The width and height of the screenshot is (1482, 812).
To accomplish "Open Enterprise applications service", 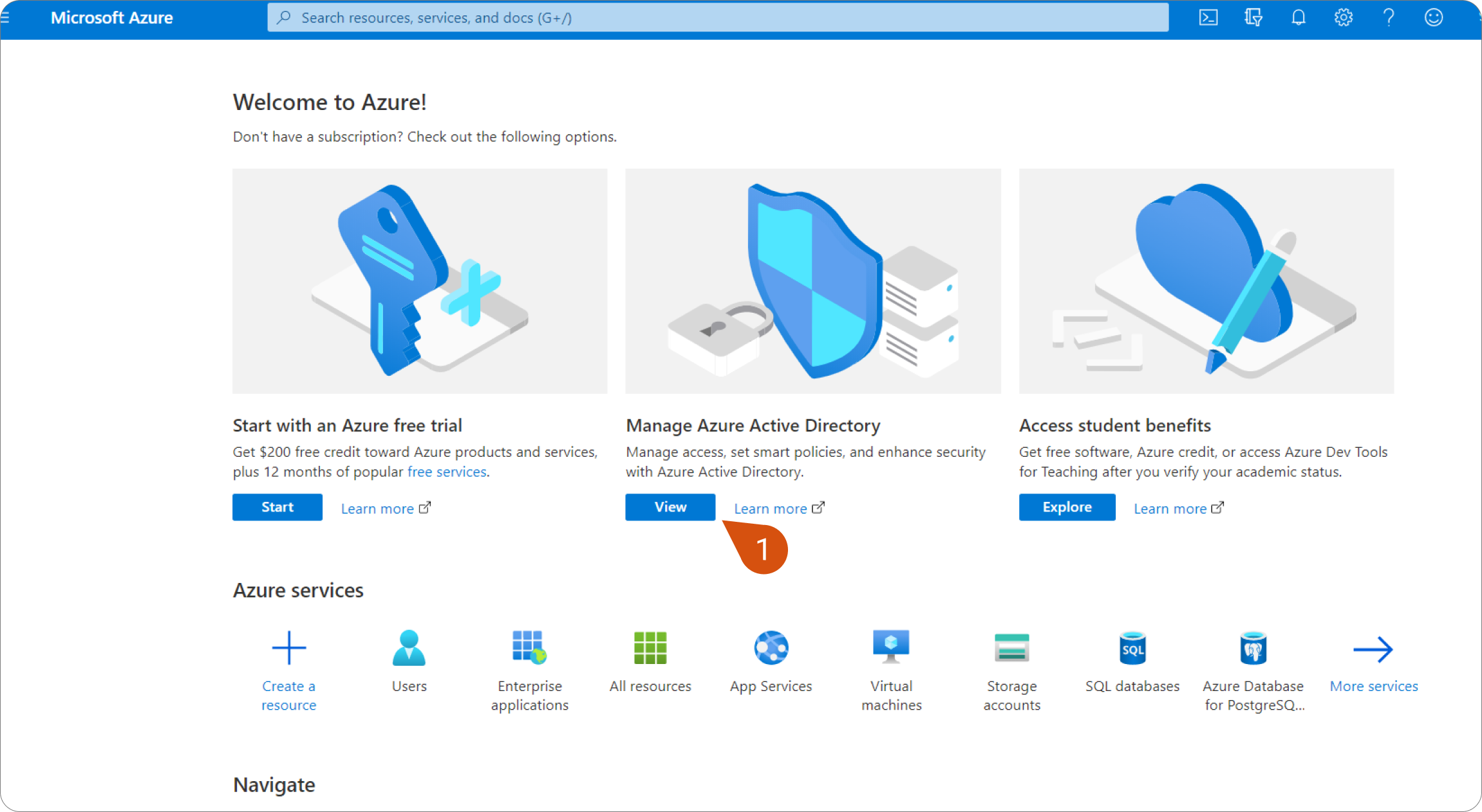I will pyautogui.click(x=529, y=649).
